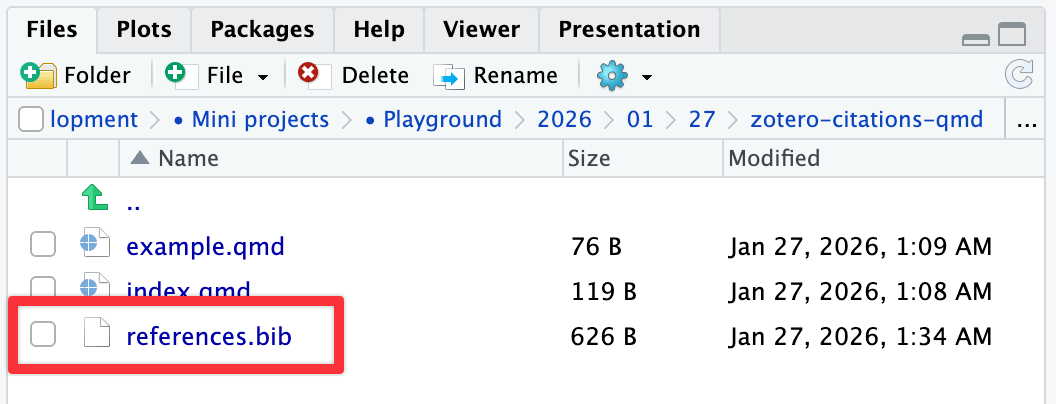Expand the New File dropdown arrow
Viewport: 1056px width, 404px height.
pos(263,77)
